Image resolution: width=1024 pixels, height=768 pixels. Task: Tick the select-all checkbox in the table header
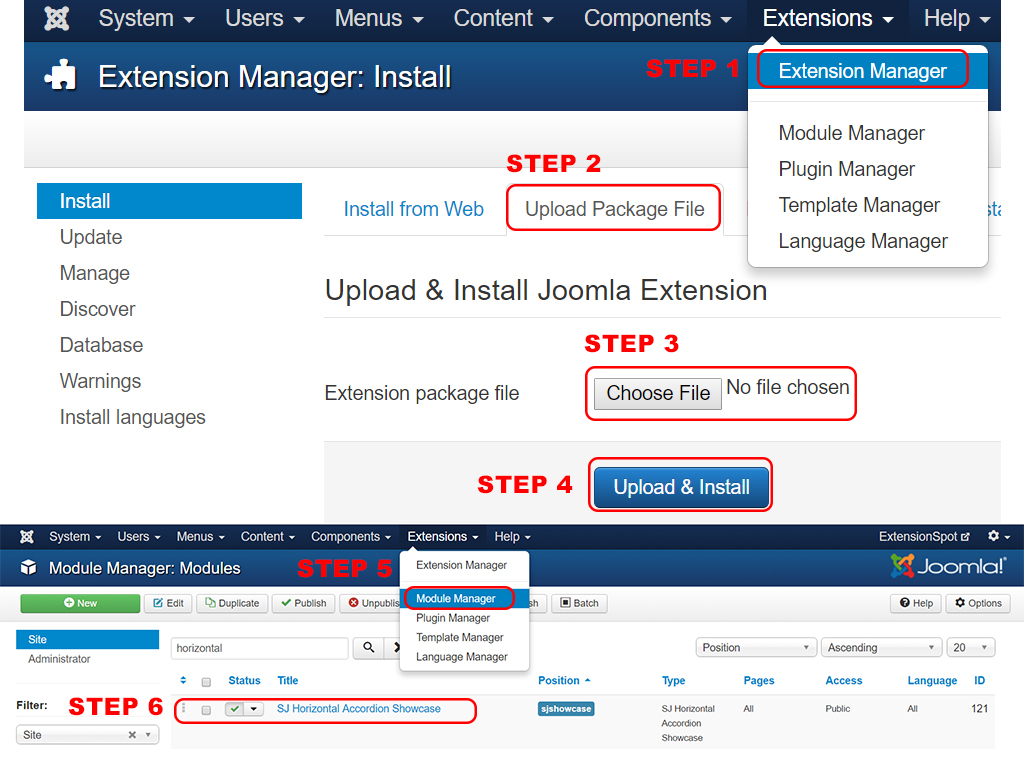pyautogui.click(x=206, y=682)
